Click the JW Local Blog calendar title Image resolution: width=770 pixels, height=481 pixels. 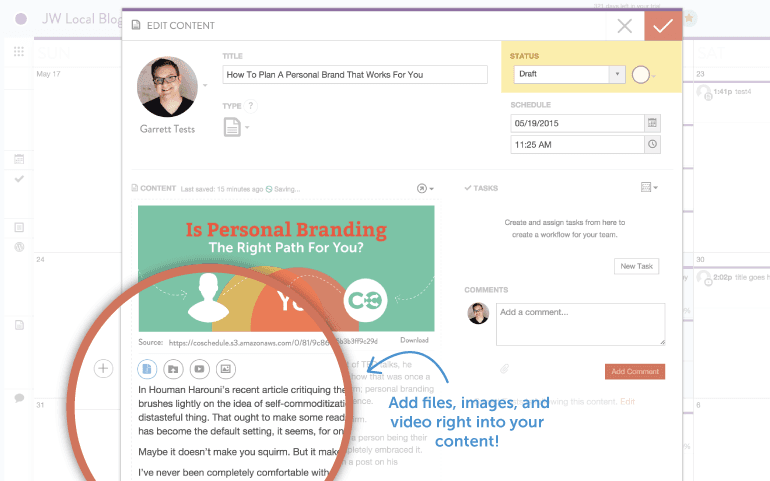[82, 19]
